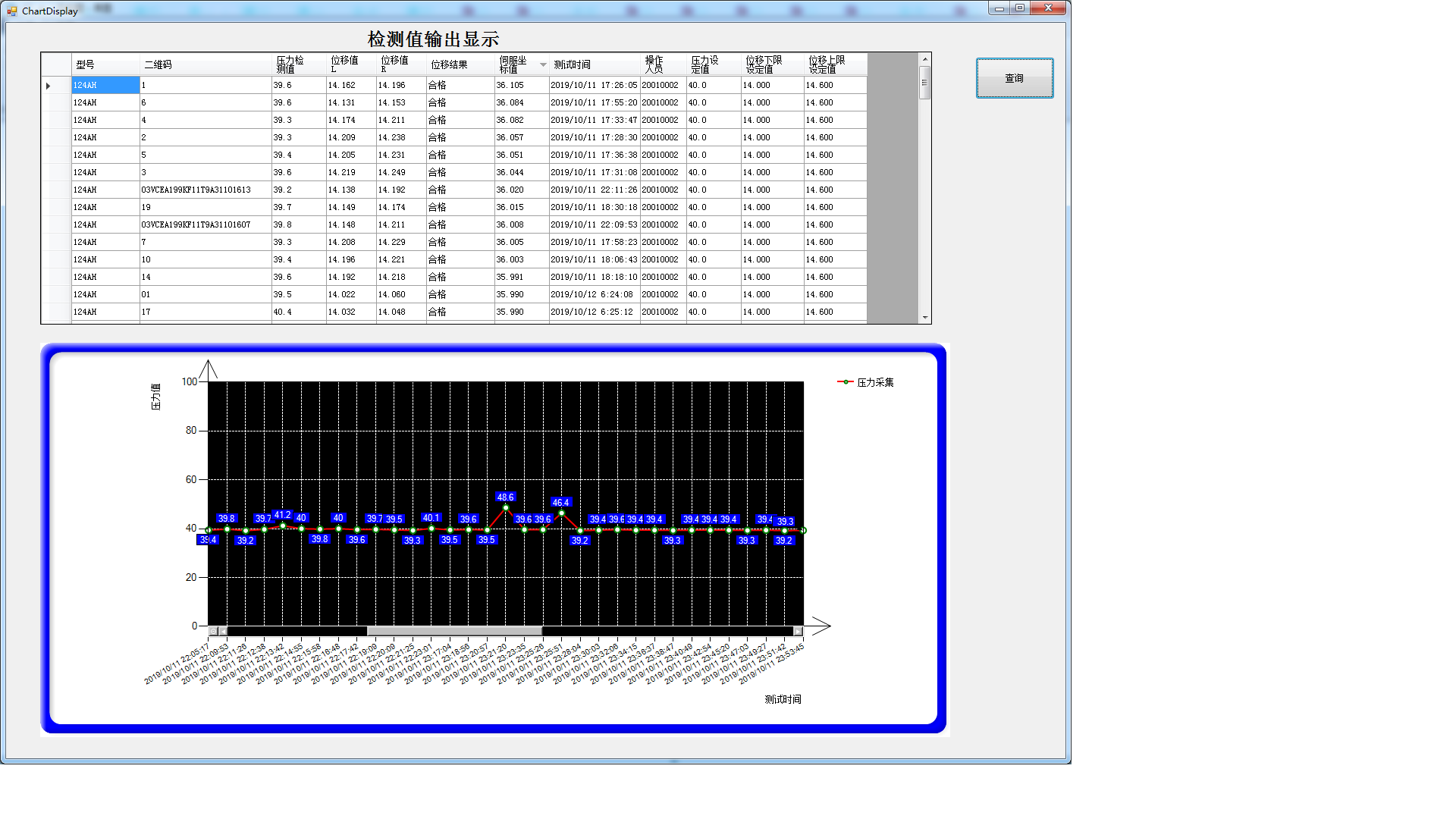Click the 48.6 data point label
Viewport: 1456px width, 819px height.
[505, 497]
